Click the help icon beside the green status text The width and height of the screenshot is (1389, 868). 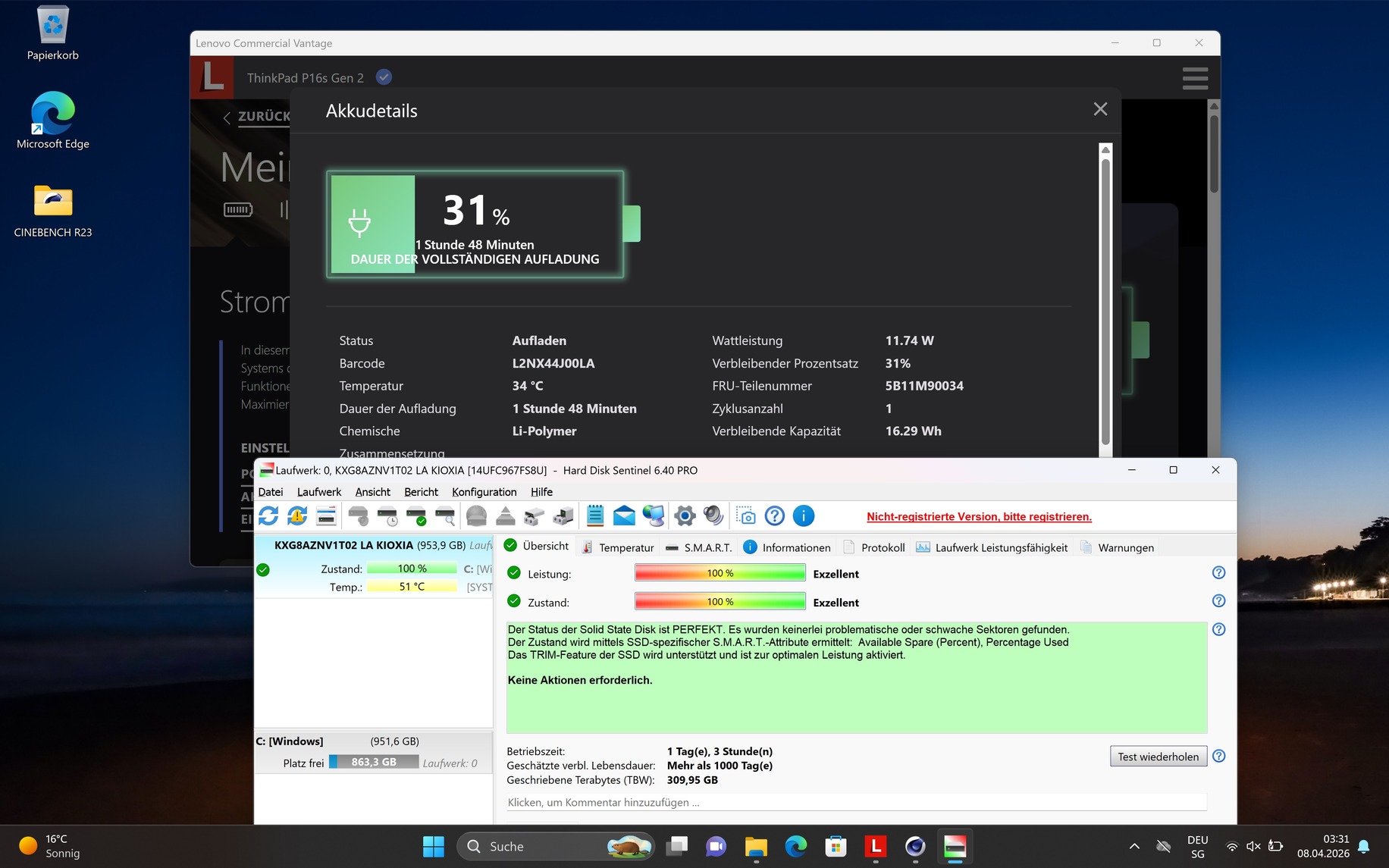tap(1219, 629)
